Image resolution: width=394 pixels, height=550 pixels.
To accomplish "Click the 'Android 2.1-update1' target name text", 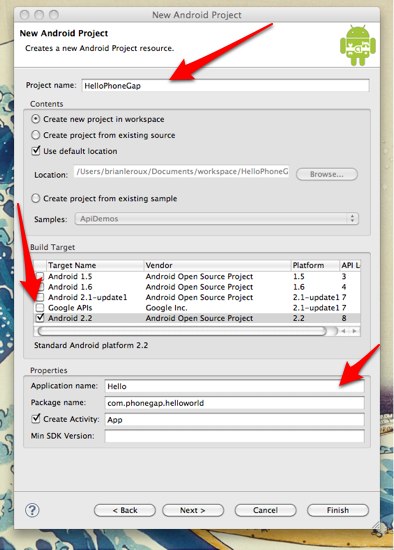I will pyautogui.click(x=87, y=297).
